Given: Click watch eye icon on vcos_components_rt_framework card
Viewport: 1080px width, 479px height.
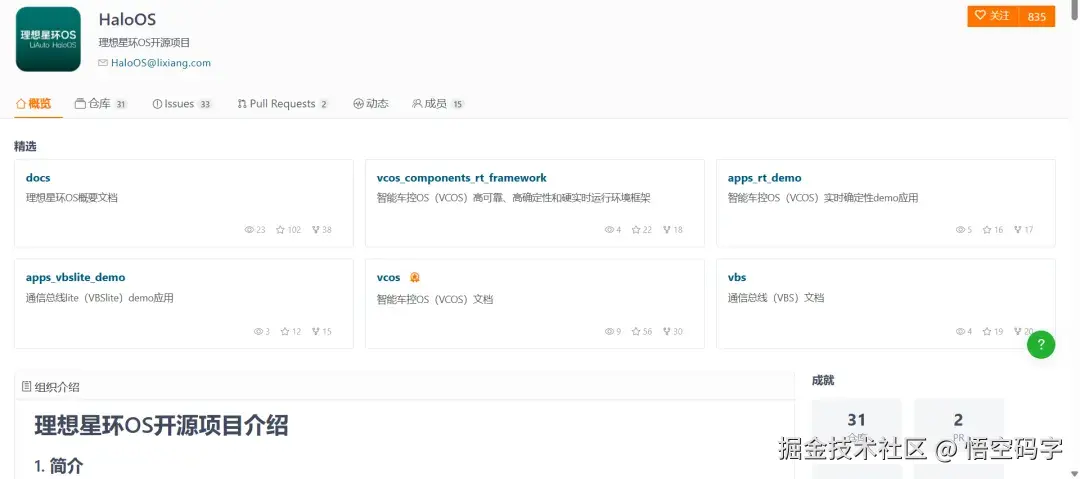Looking at the screenshot, I should click(609, 230).
